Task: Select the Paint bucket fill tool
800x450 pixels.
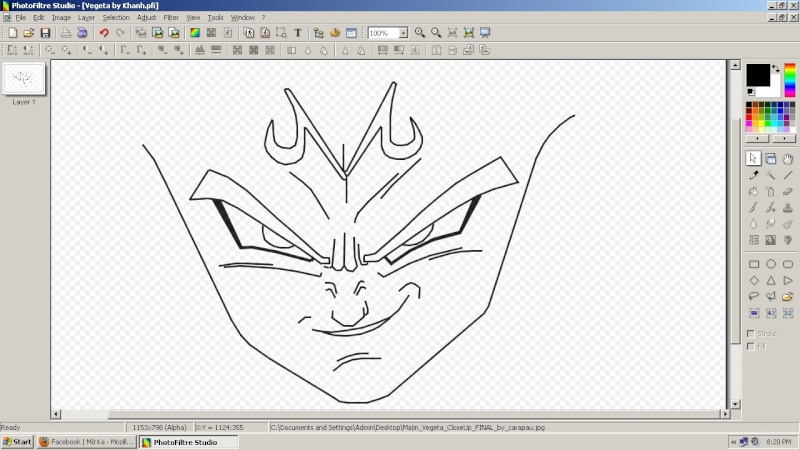Action: tap(754, 191)
